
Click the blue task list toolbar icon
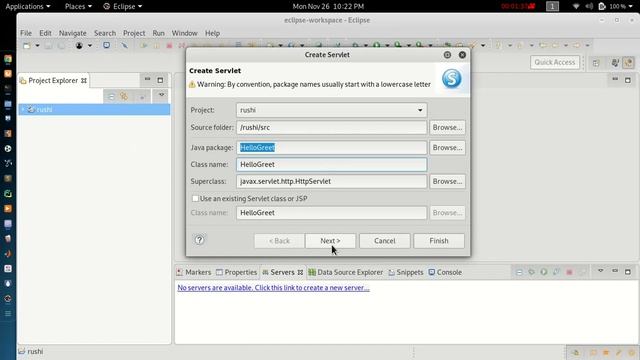[107, 45]
